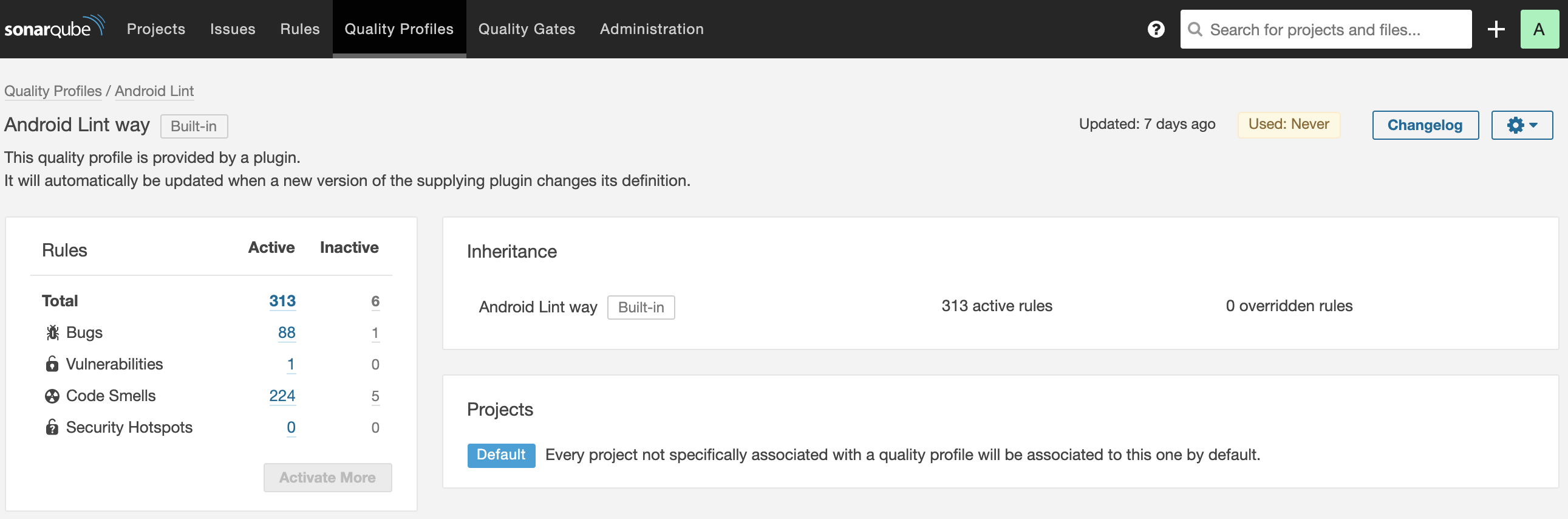Open the 88 active Bugs rules
Screen dimensions: 1568x519
pos(286,332)
